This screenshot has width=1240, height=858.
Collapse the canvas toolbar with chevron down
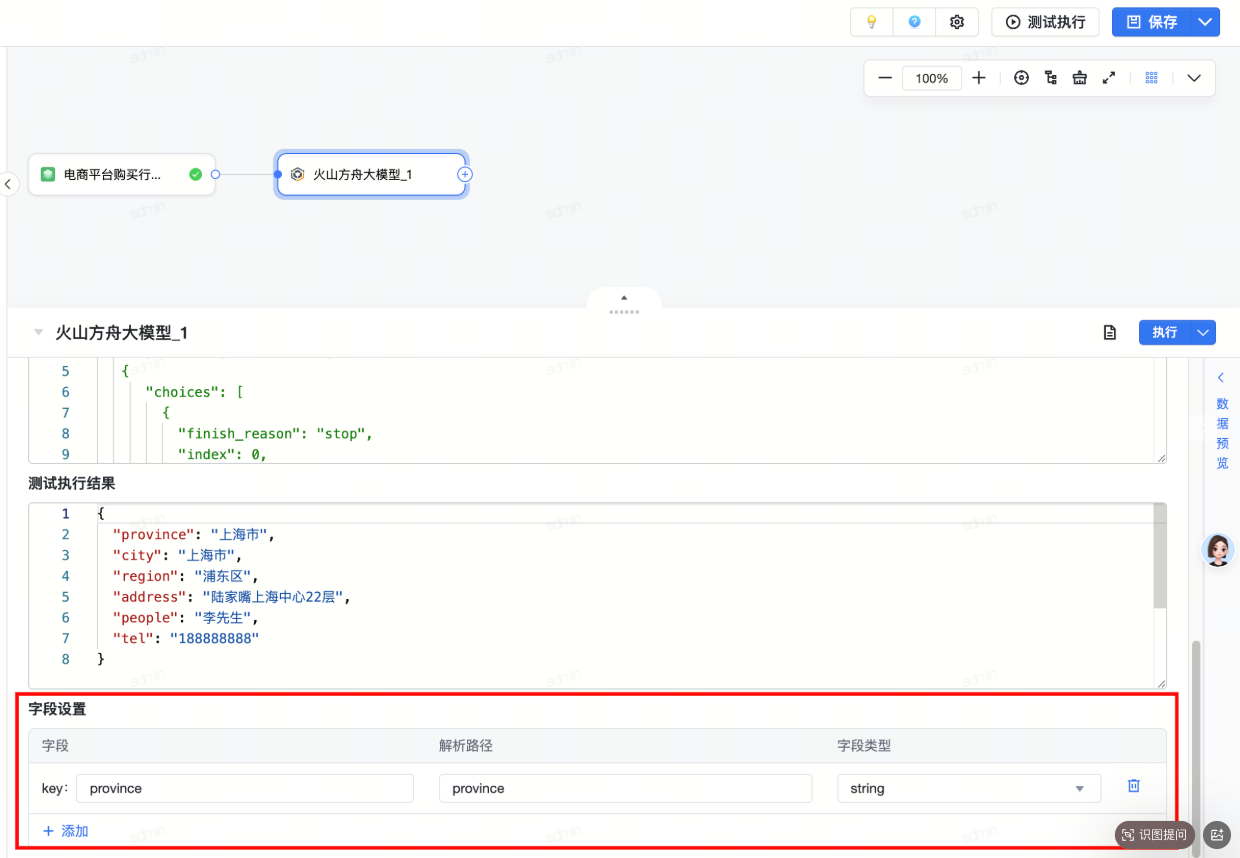point(1194,78)
